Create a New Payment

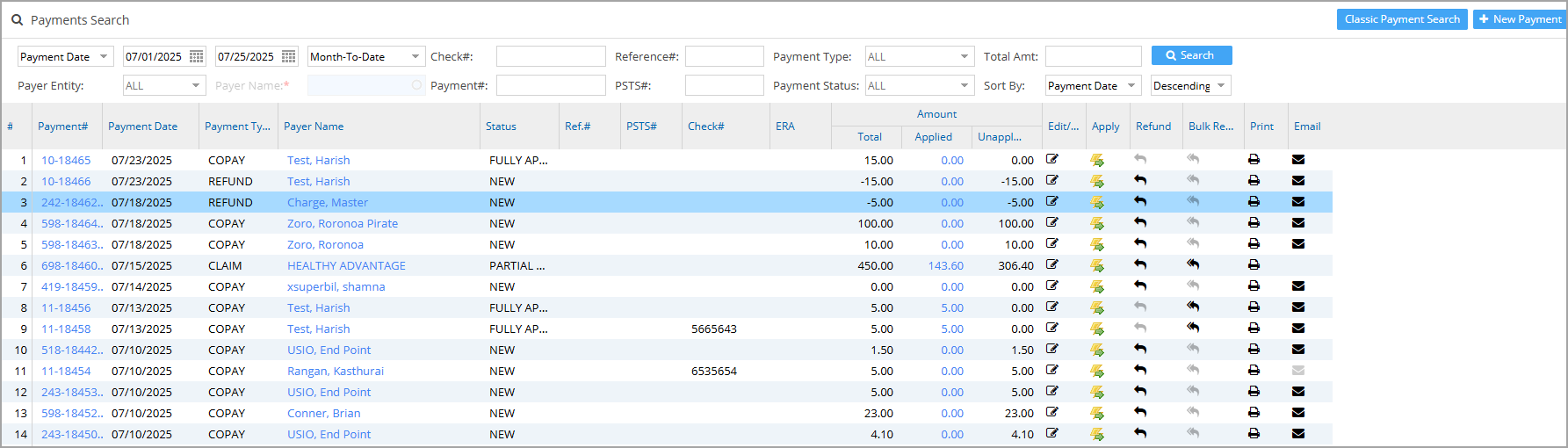[1520, 19]
